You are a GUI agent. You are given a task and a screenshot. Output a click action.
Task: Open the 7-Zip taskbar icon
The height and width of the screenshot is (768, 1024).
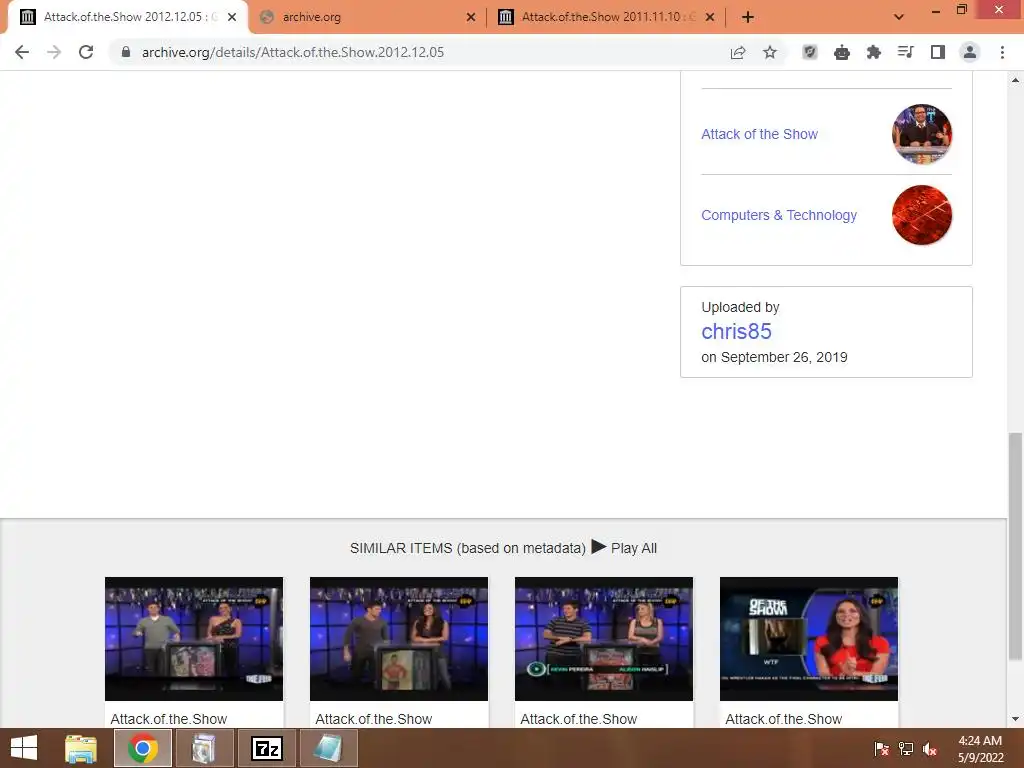pos(266,748)
